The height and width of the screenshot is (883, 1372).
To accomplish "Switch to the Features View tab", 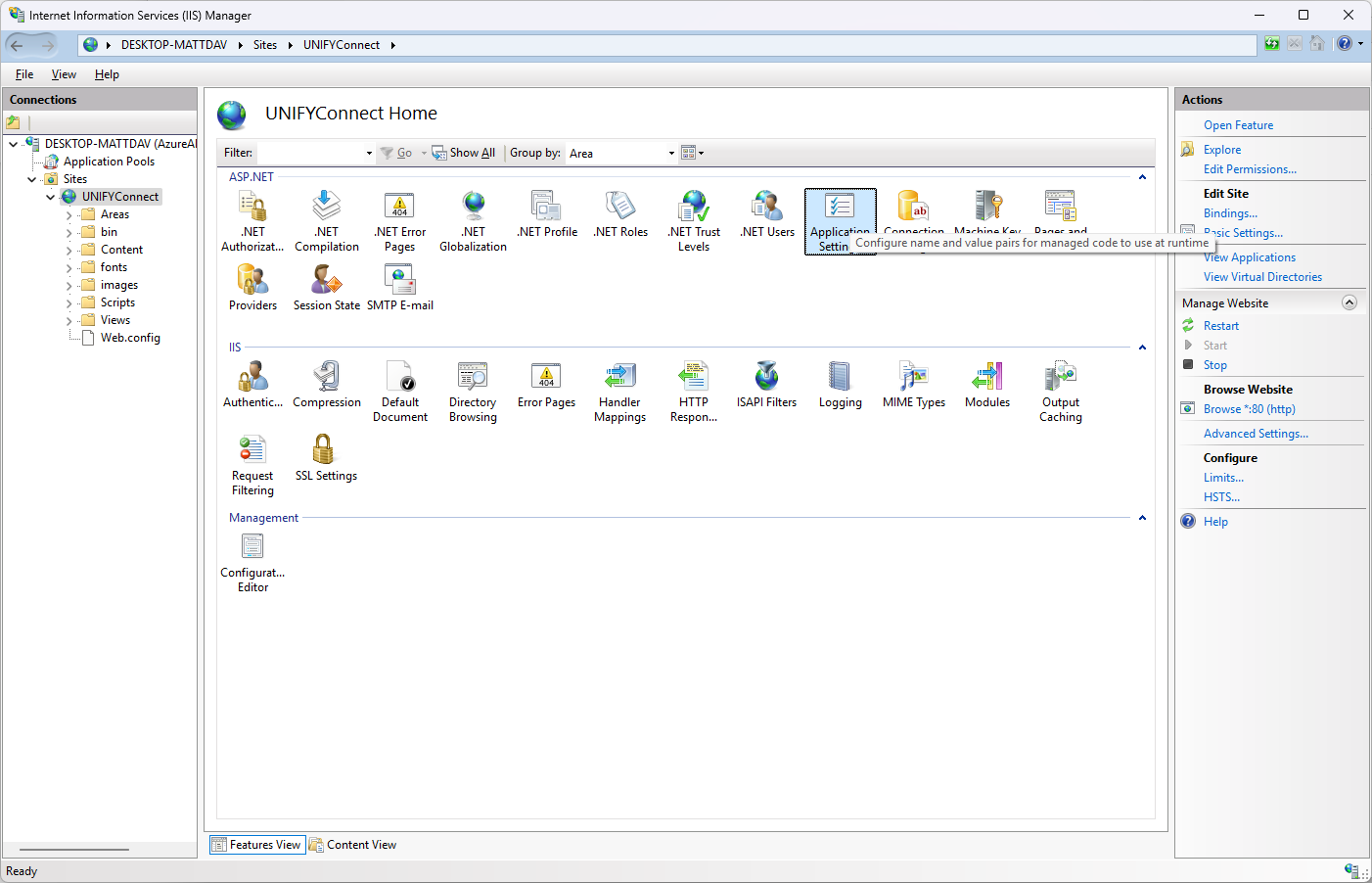I will click(x=256, y=845).
